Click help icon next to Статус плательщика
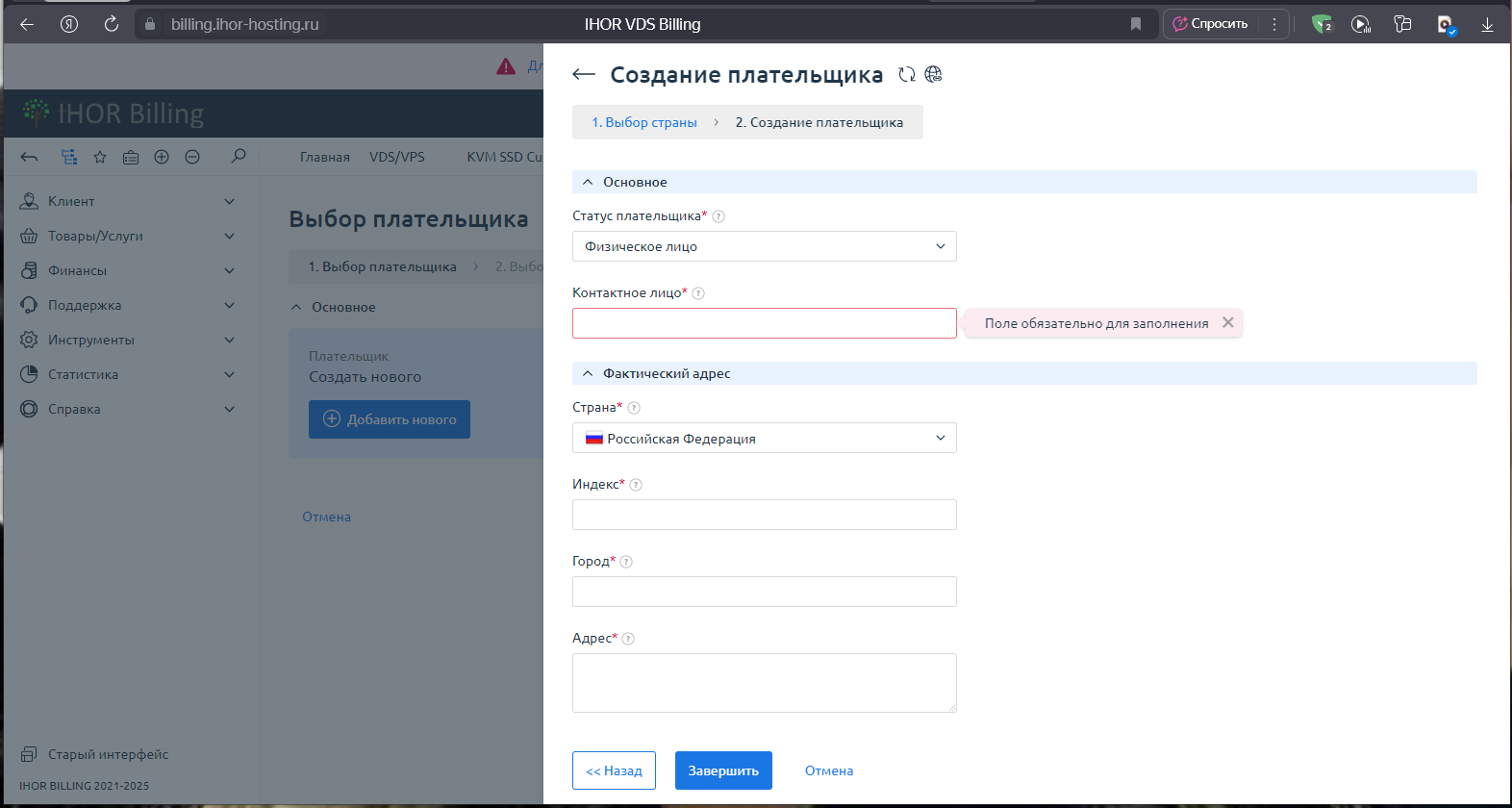Image resolution: width=1512 pixels, height=808 pixels. (718, 216)
